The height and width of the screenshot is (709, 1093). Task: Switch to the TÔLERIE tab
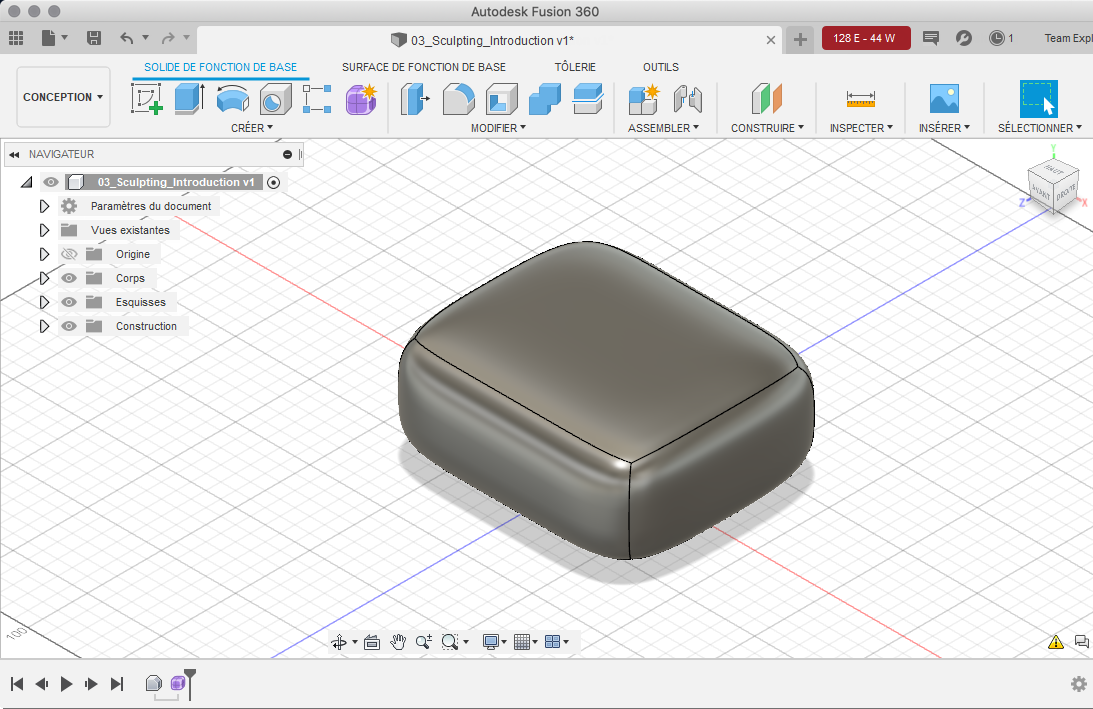[x=575, y=67]
